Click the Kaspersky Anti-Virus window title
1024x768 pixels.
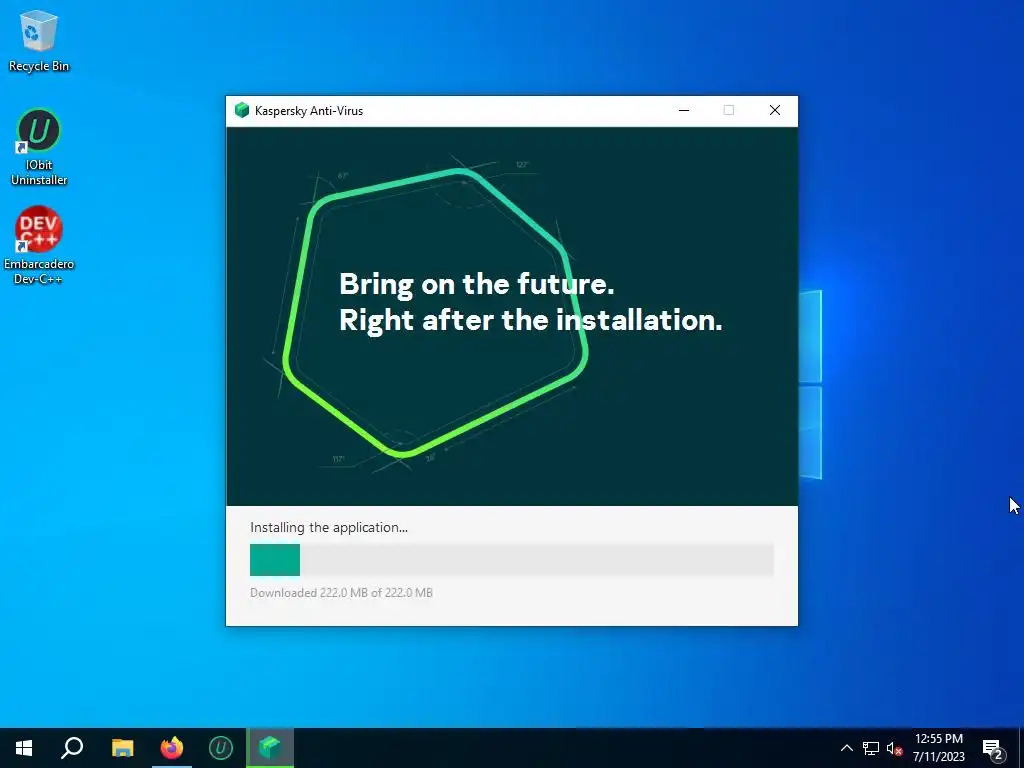309,111
